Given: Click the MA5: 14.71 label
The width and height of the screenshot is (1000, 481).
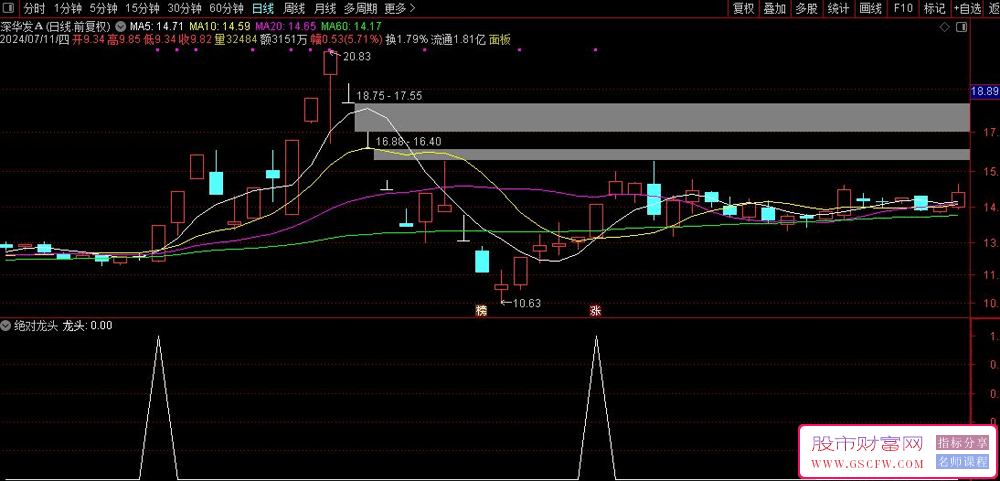Looking at the screenshot, I should point(157,27).
